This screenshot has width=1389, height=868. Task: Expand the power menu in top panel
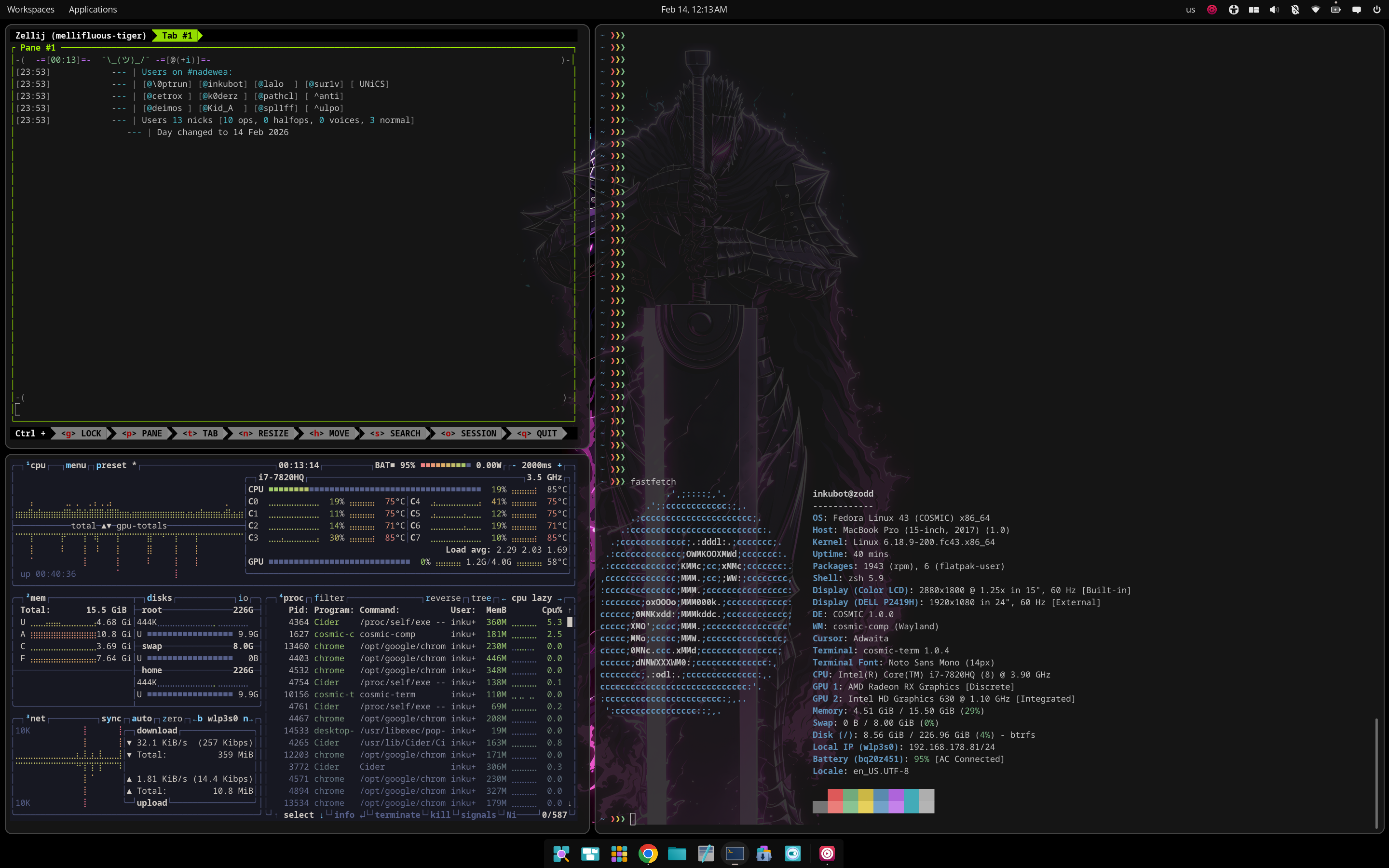click(x=1376, y=9)
